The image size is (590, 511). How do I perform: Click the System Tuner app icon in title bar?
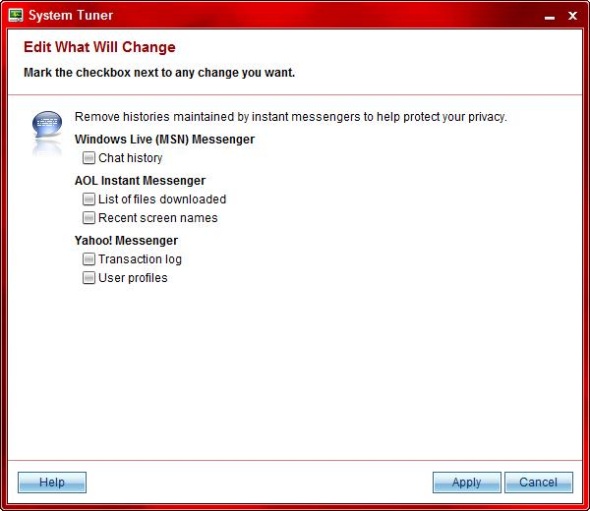click(15, 15)
